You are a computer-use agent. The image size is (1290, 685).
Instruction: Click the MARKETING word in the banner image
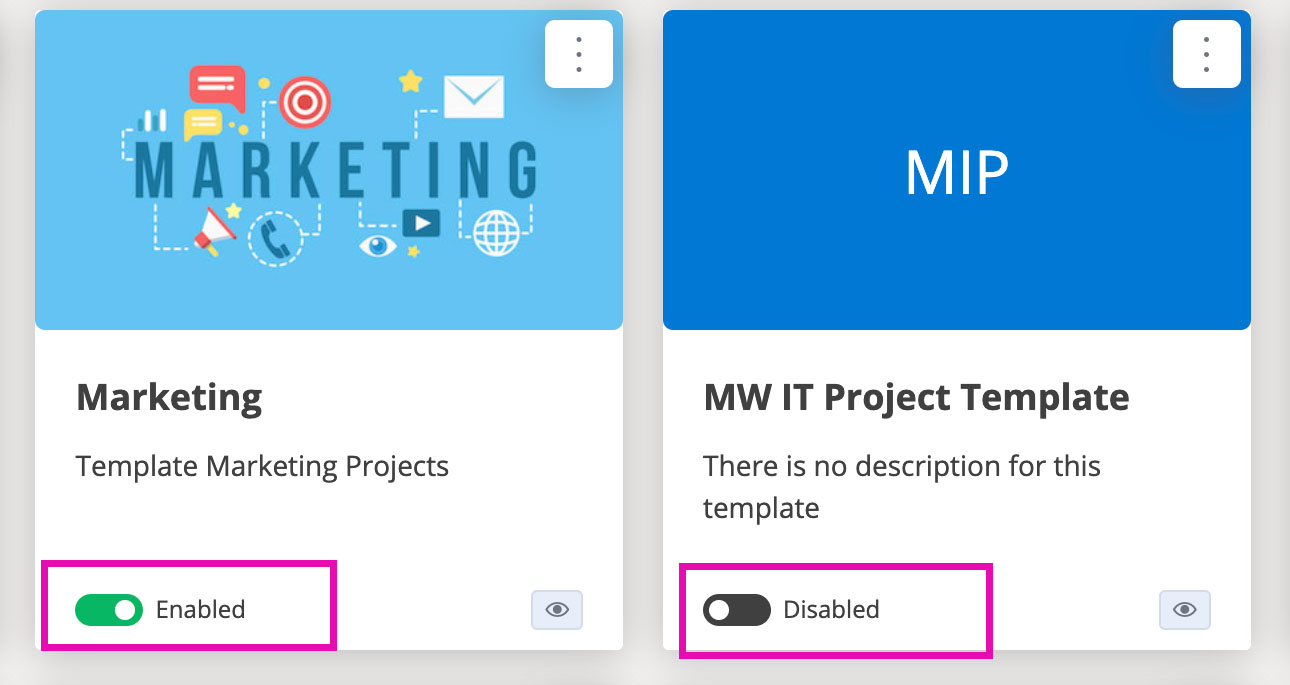coord(336,170)
